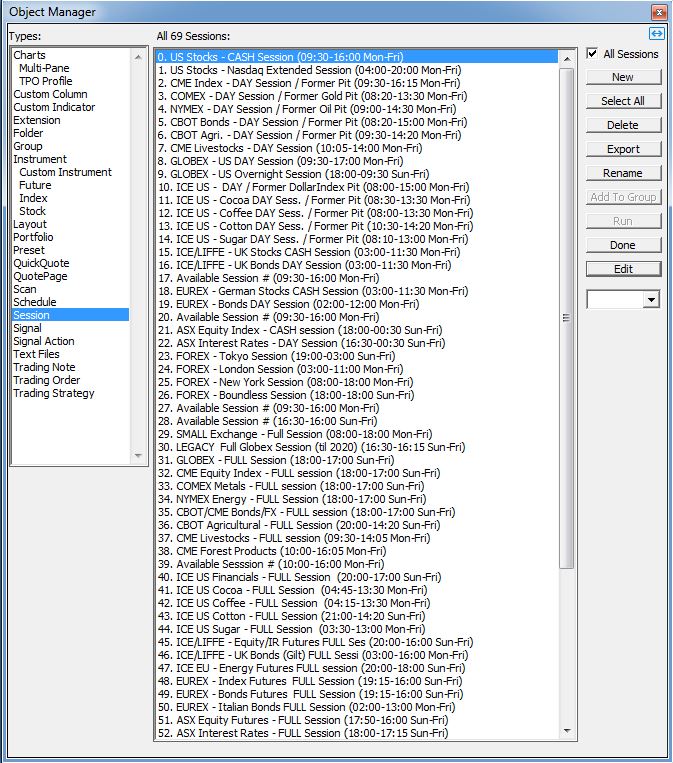Select Future type
Screen dimensions: 673x763
(35, 185)
